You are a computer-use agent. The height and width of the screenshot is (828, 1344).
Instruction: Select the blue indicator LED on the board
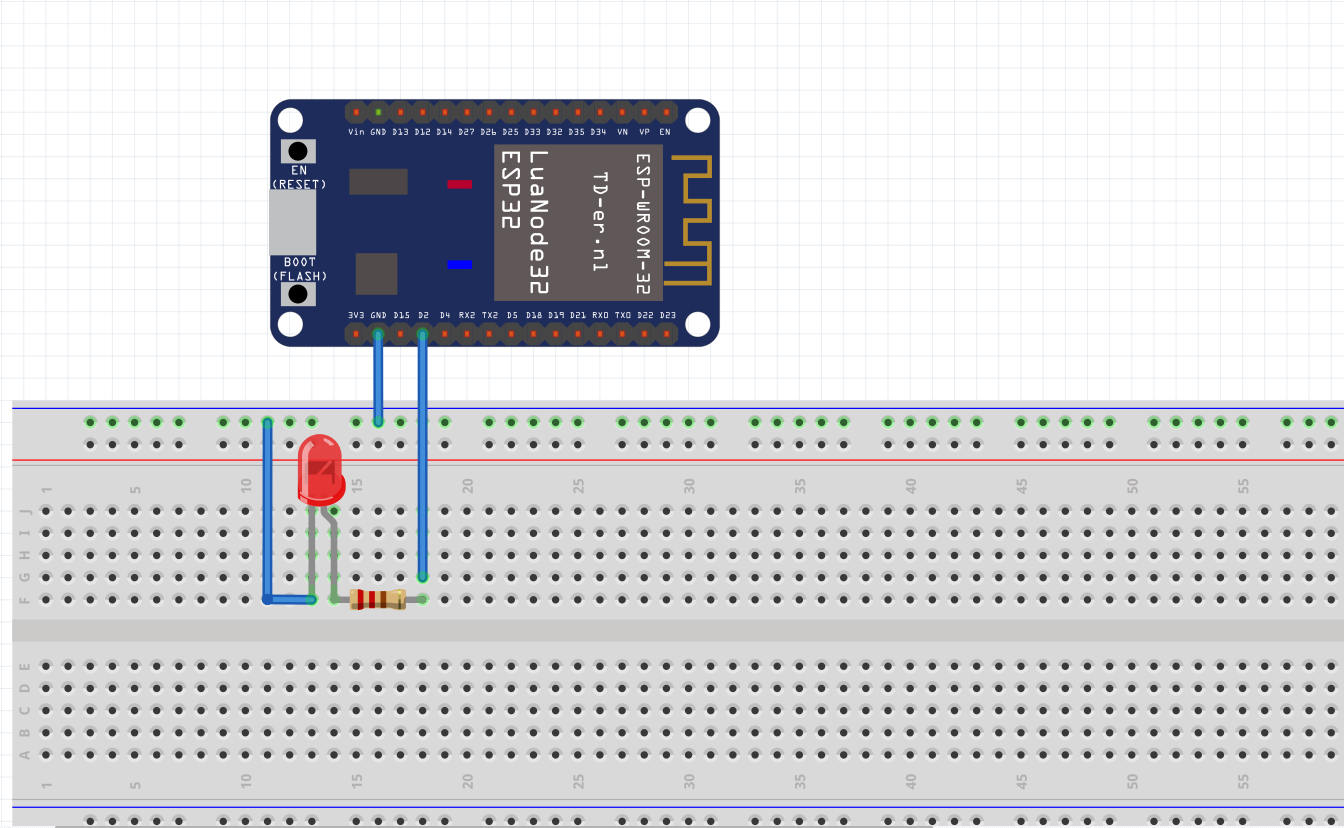point(459,264)
